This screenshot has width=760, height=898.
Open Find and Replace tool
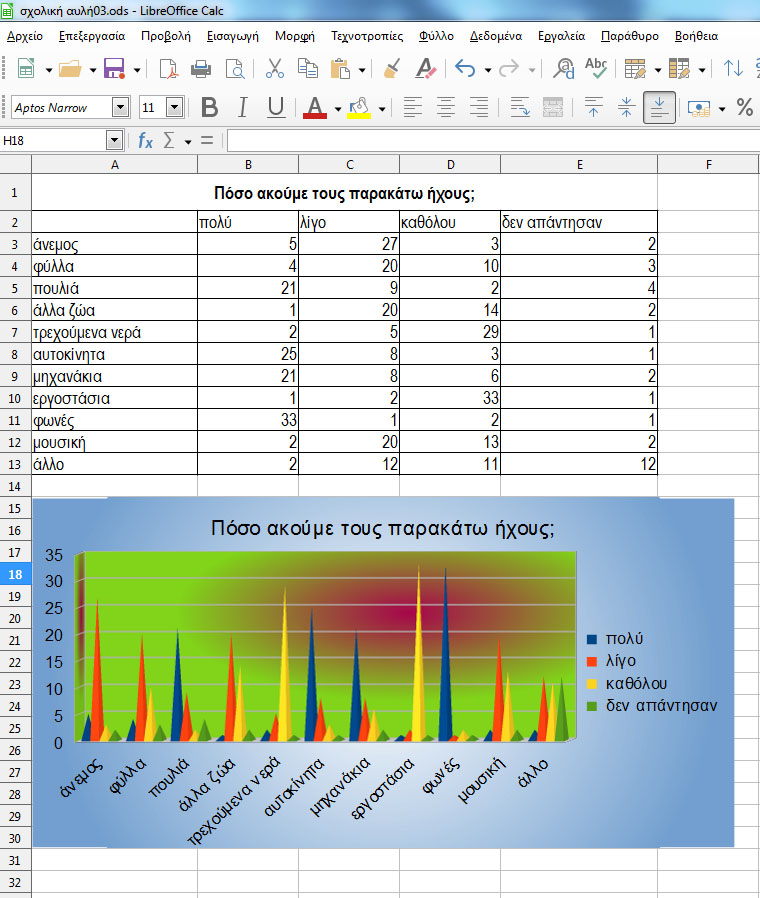pos(564,69)
